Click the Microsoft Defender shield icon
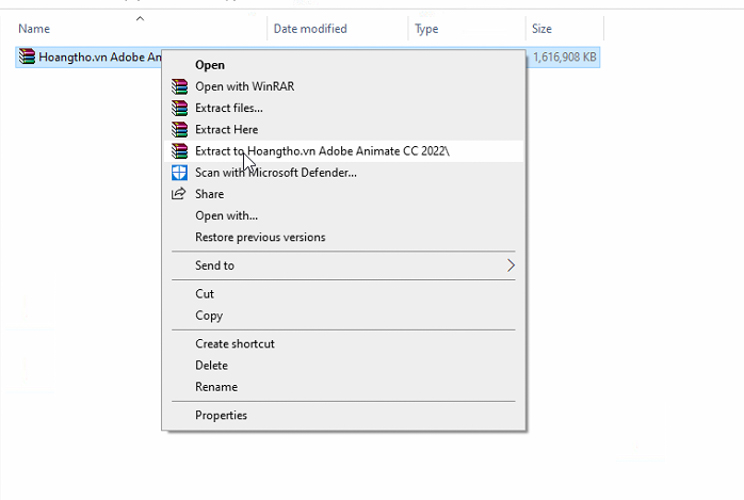The image size is (744, 500). click(x=179, y=173)
